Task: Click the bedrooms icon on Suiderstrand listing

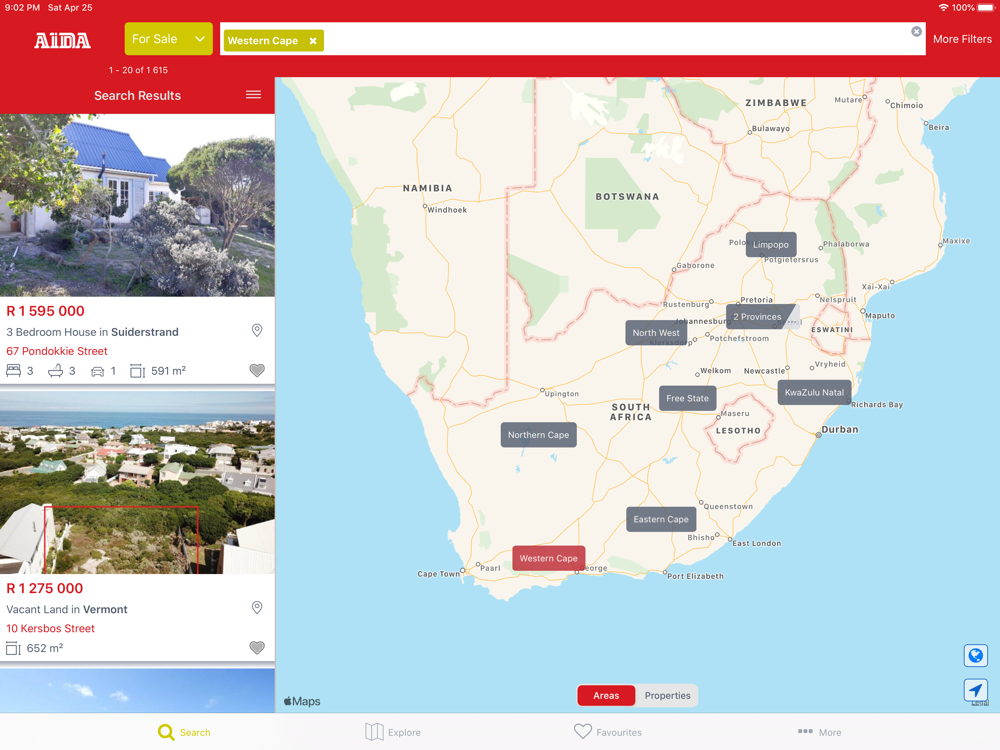Action: tap(13, 371)
